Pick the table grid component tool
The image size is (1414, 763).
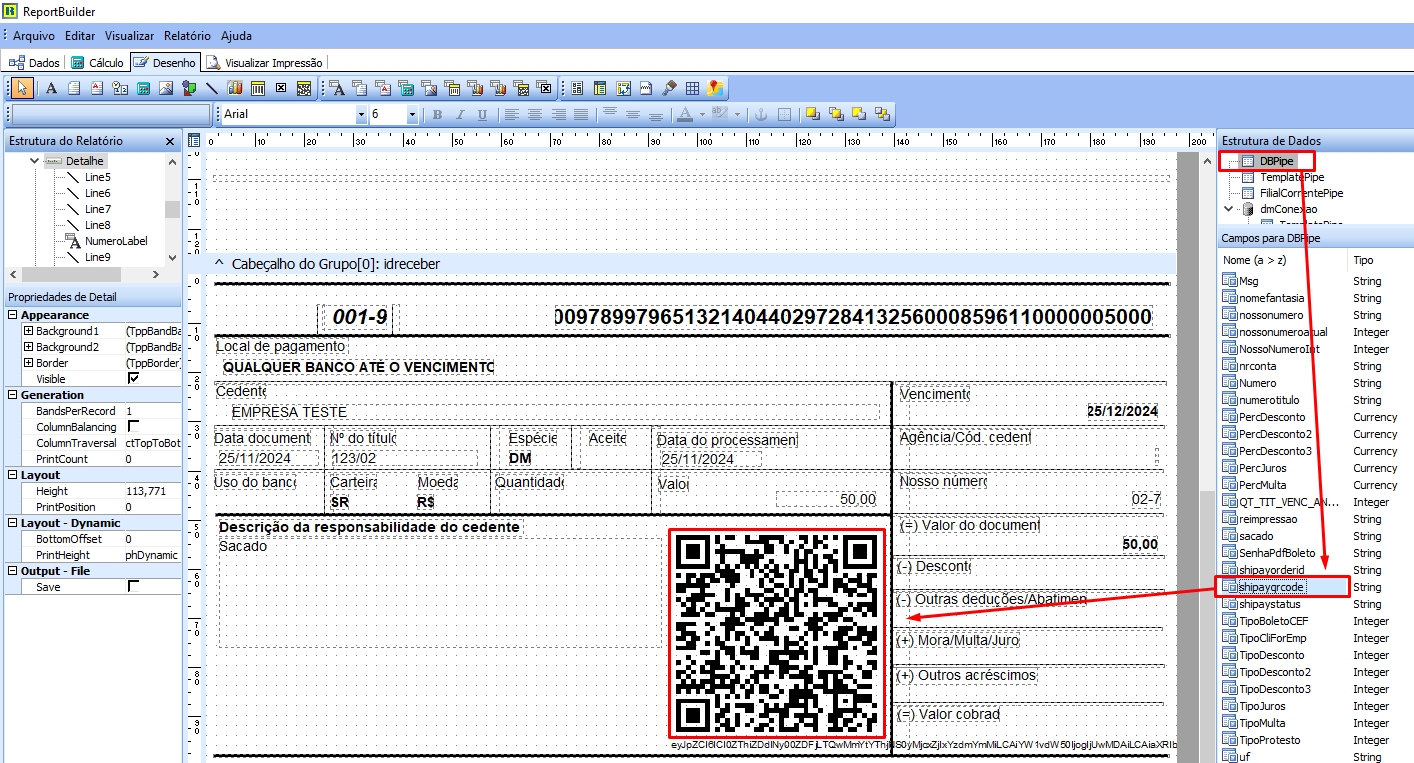pos(692,88)
